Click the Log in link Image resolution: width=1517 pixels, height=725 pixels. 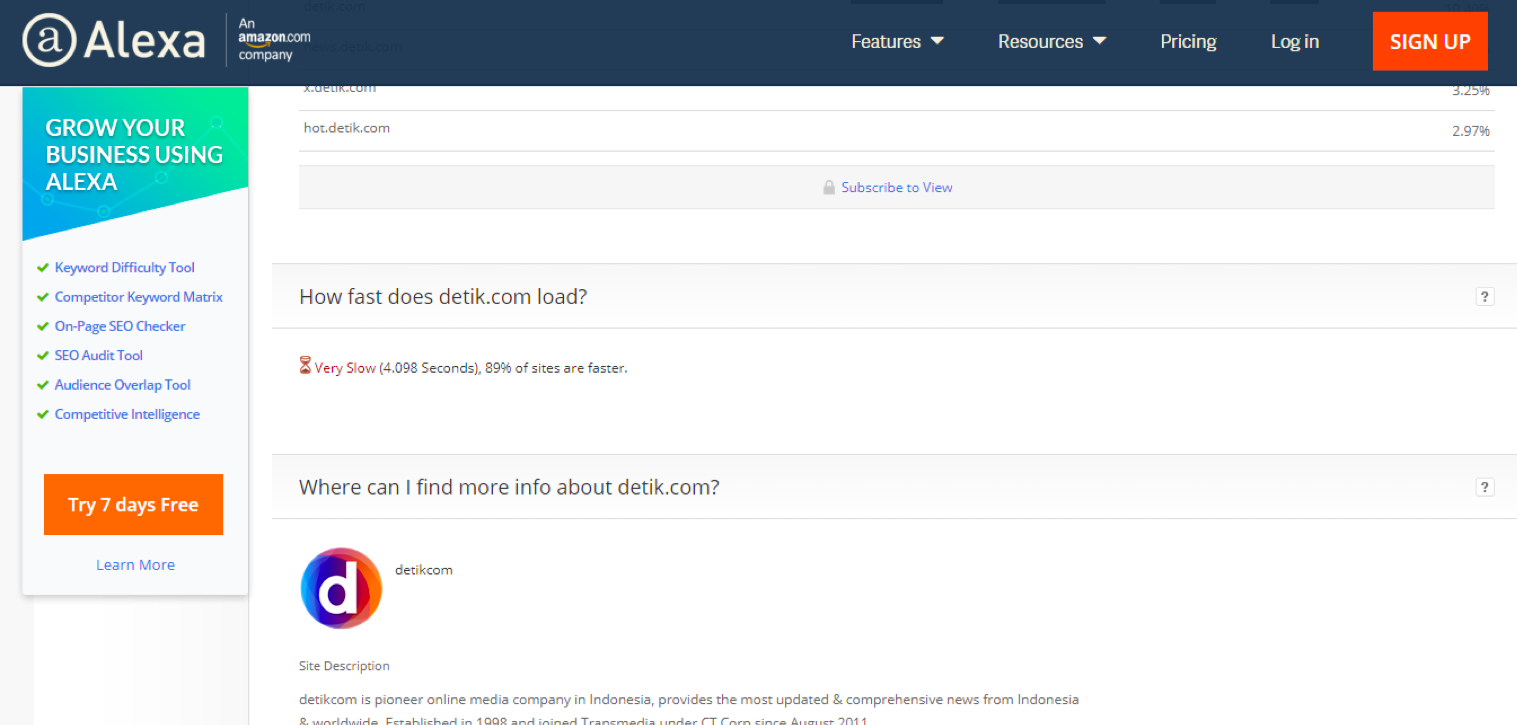(x=1295, y=41)
